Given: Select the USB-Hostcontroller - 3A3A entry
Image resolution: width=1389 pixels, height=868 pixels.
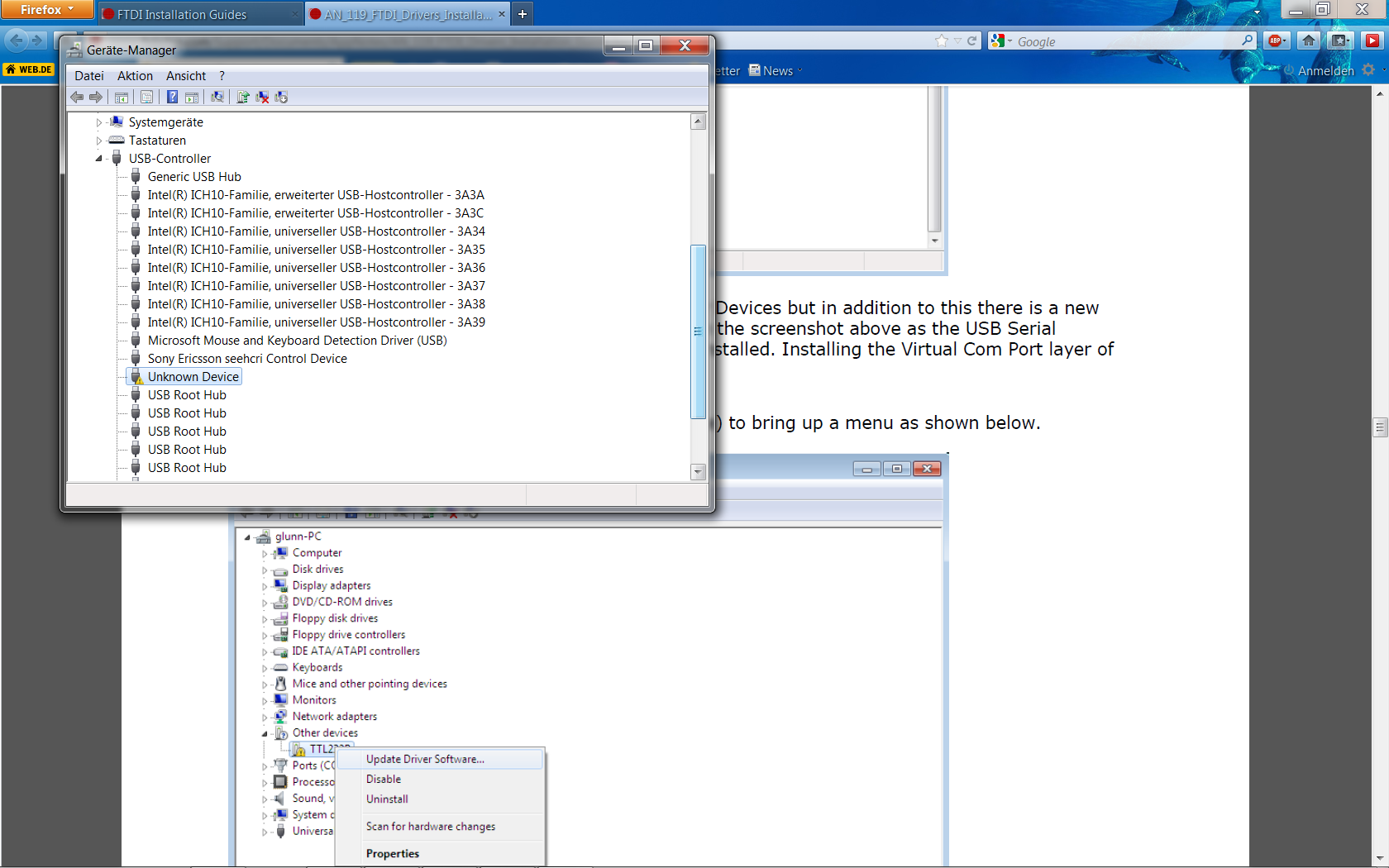Looking at the screenshot, I should 316,195.
